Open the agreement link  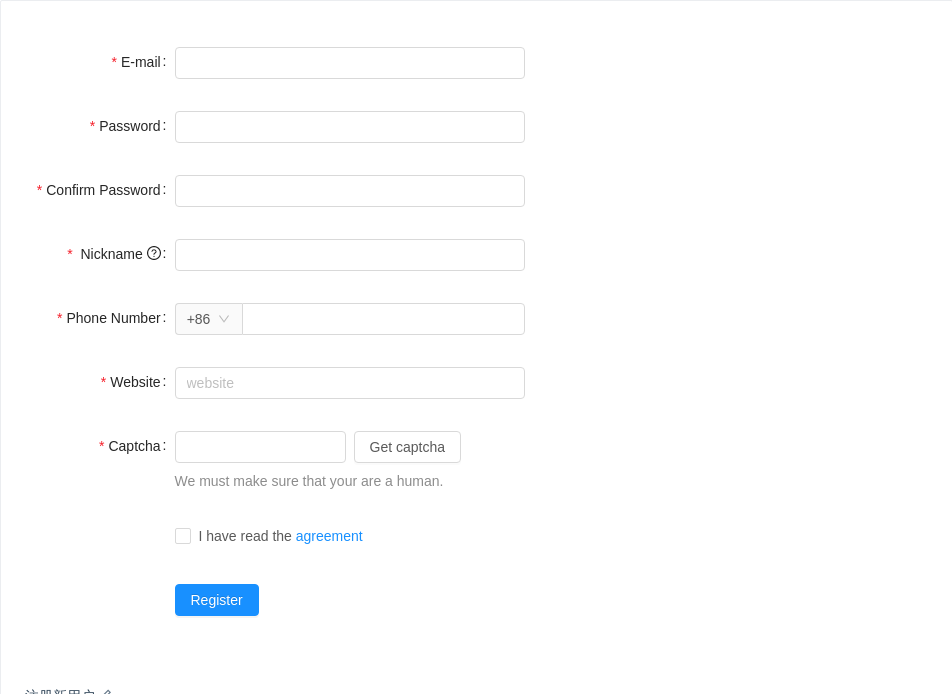click(x=329, y=536)
